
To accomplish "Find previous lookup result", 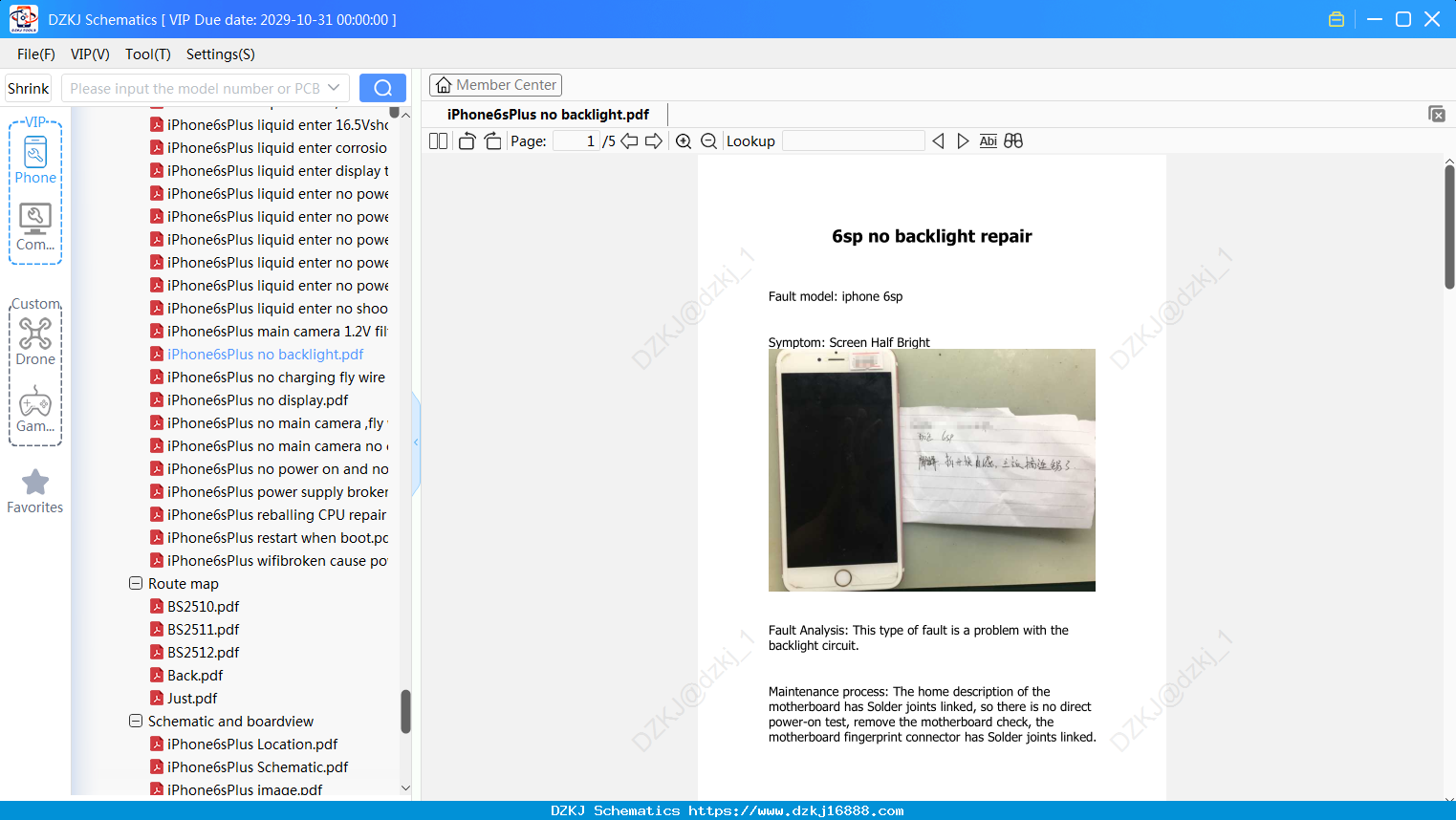I will (938, 141).
